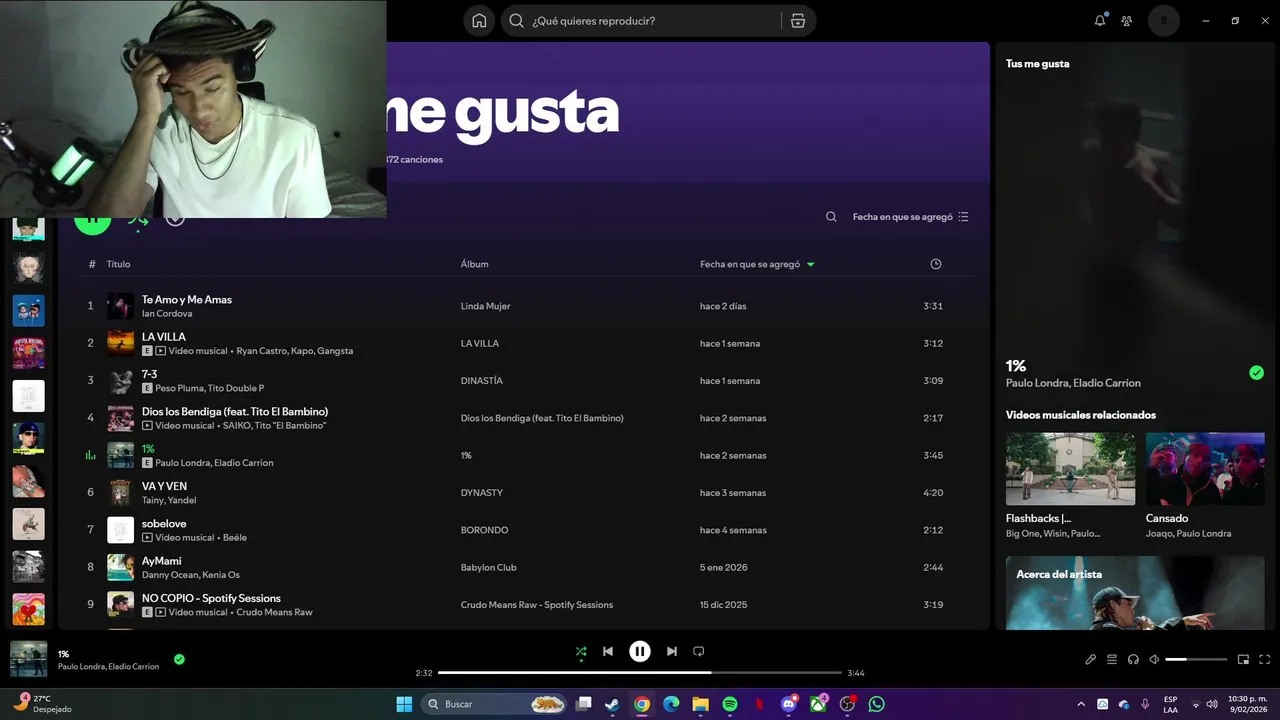
Task: Skip to the next track
Action: coord(672,652)
